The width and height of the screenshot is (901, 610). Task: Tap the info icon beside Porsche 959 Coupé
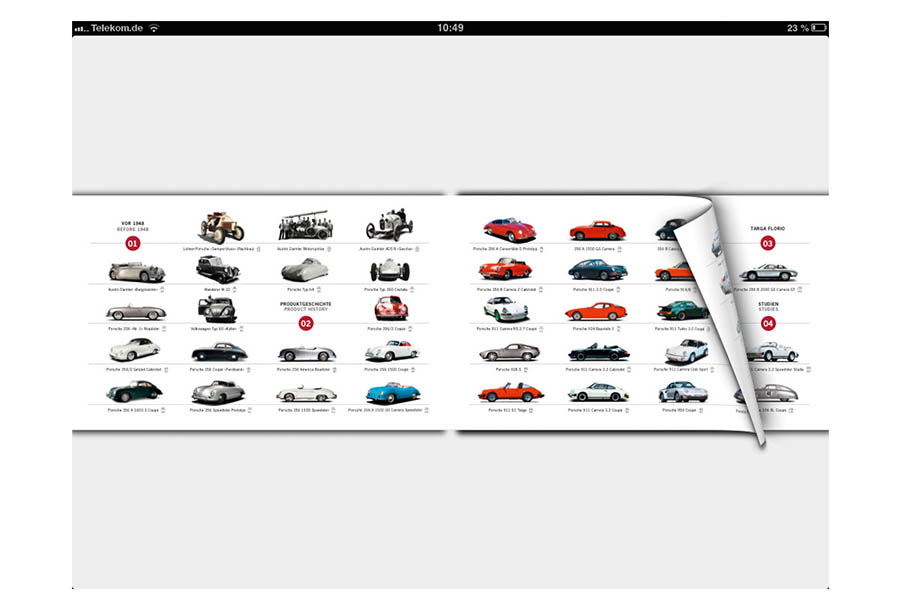701,411
